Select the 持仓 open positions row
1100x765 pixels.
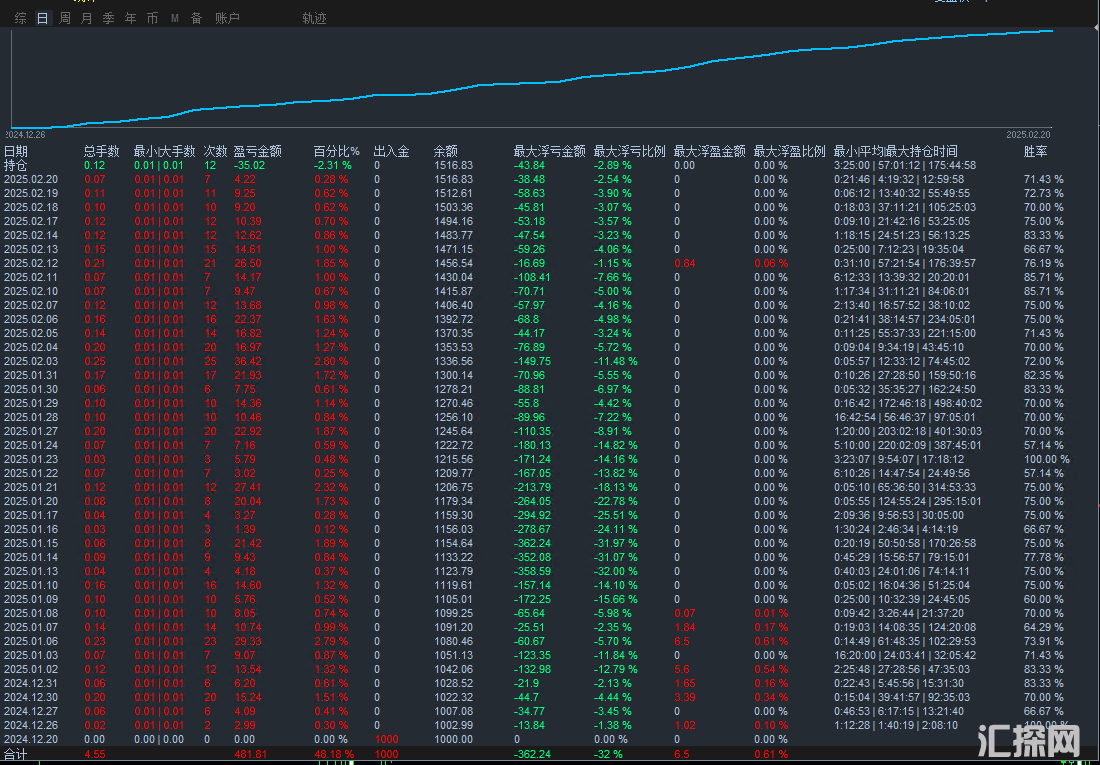point(16,165)
